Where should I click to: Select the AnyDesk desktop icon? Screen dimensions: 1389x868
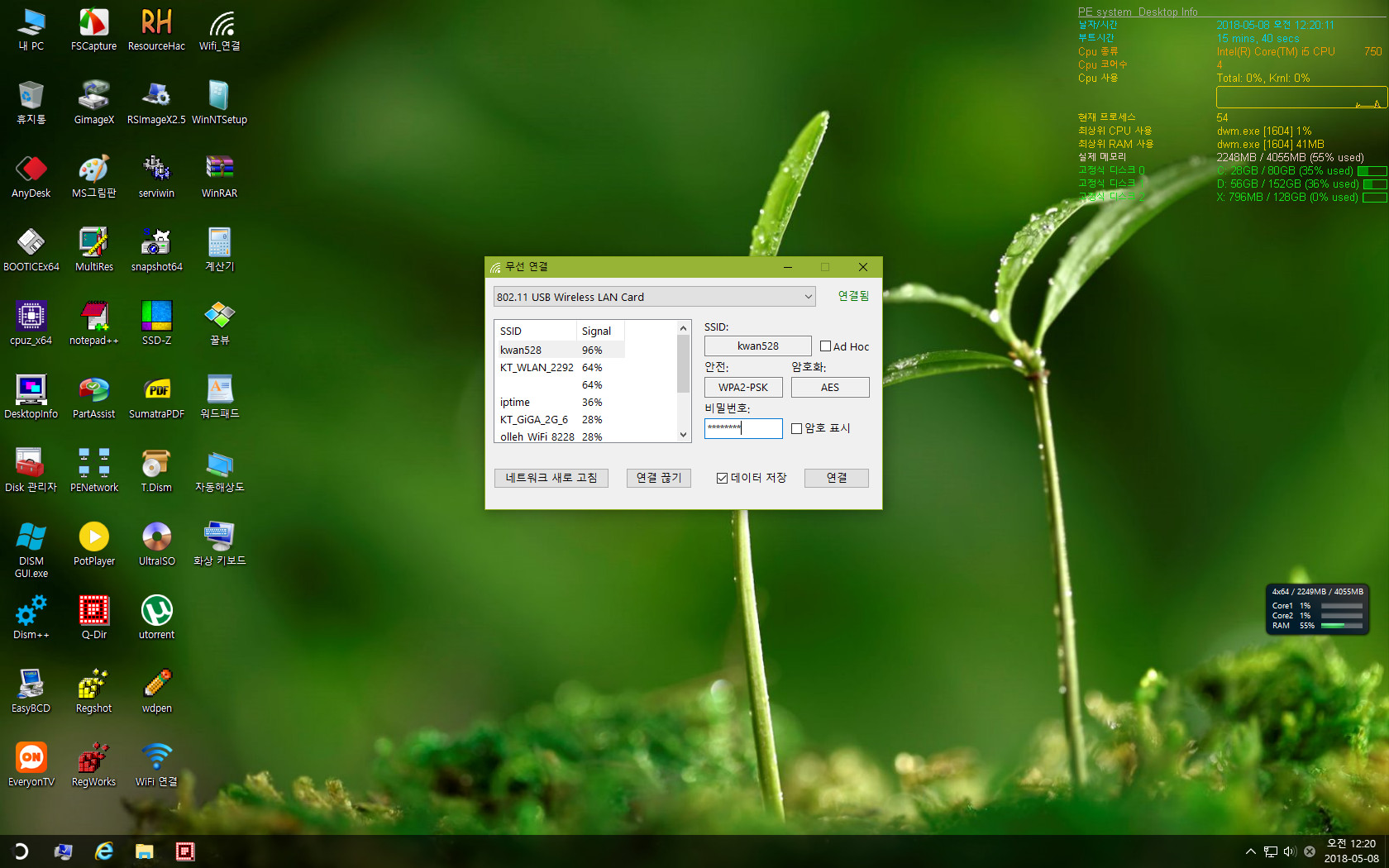(31, 177)
